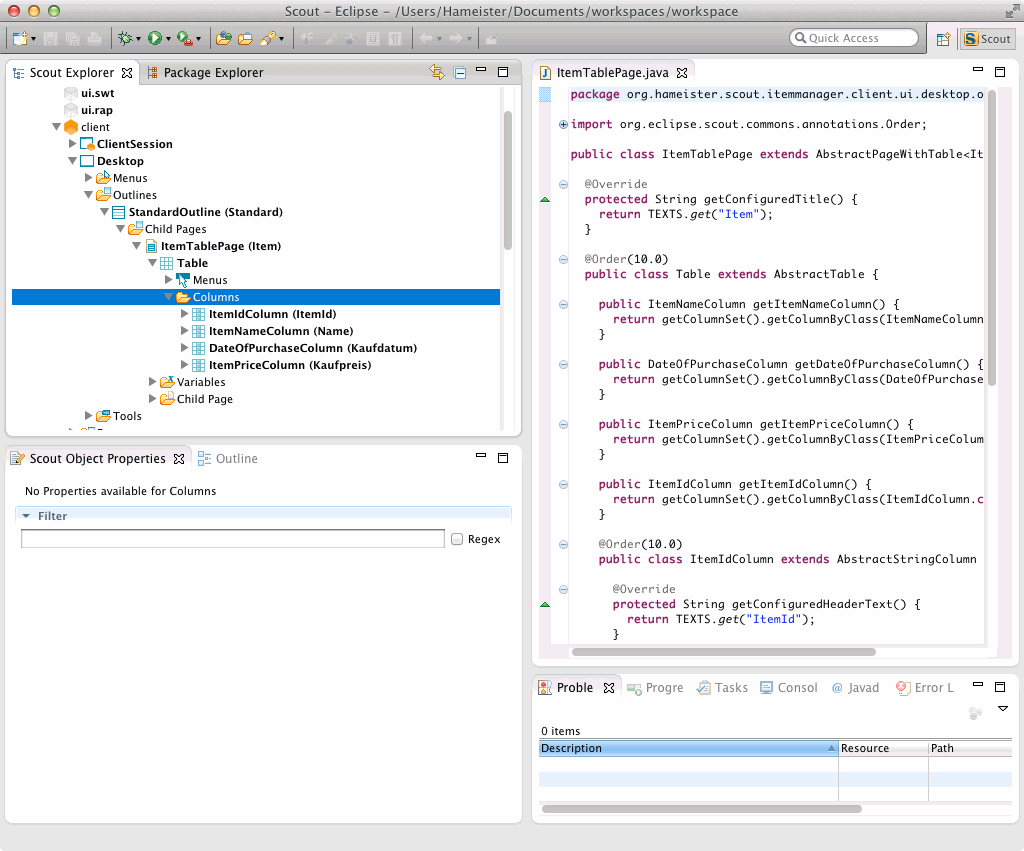
Task: Collapse the Columns folder node
Action: click(x=169, y=297)
